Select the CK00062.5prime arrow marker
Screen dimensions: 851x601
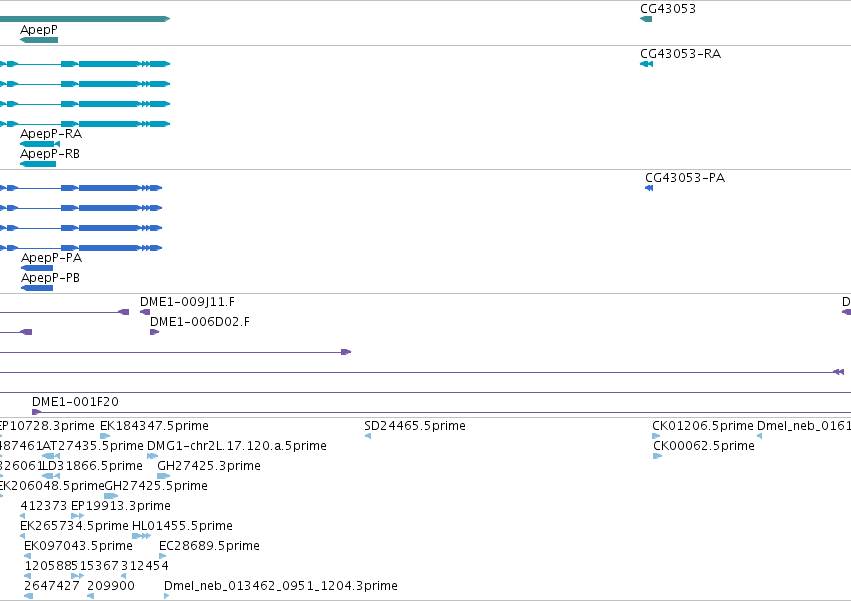pos(658,456)
